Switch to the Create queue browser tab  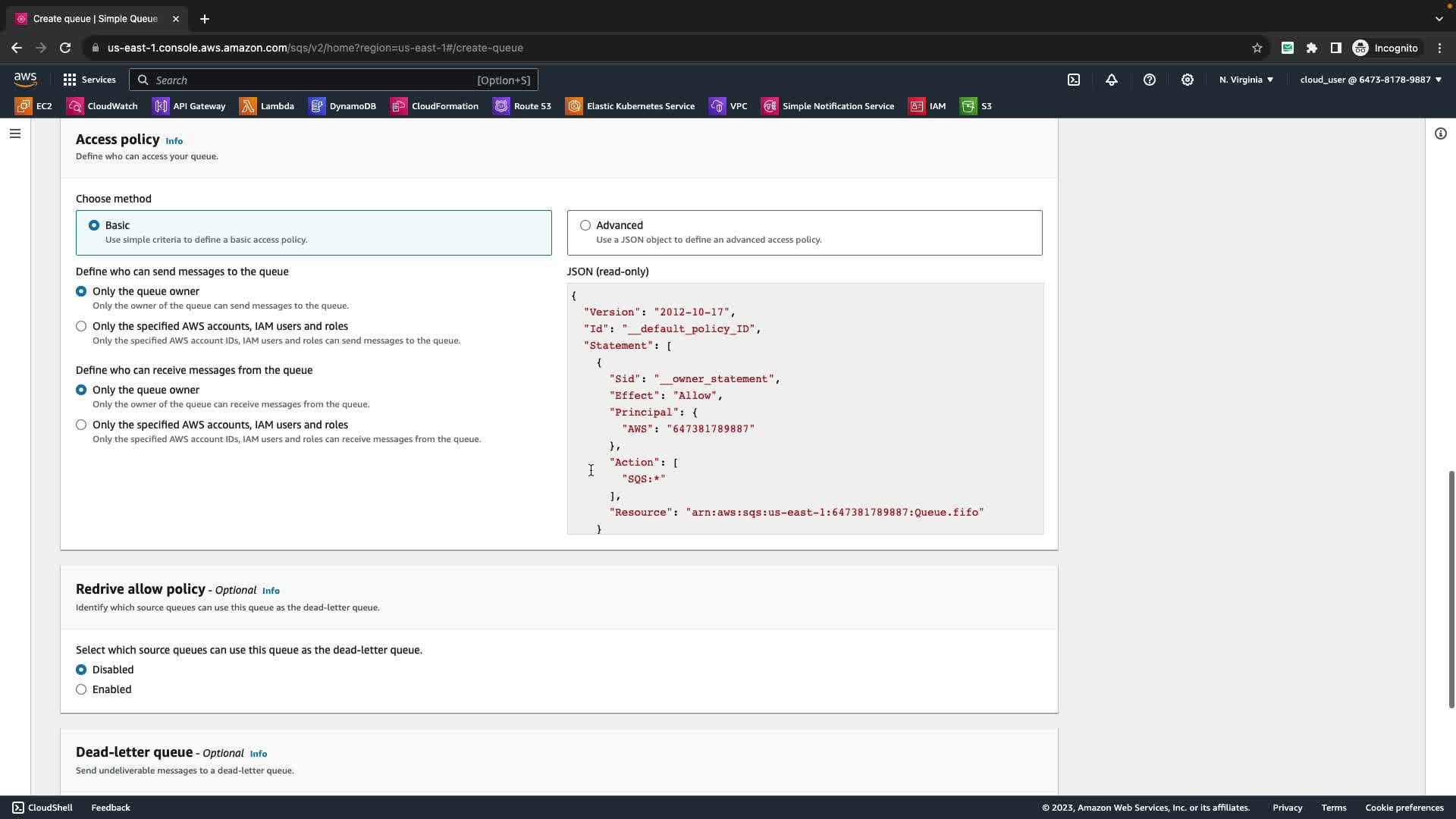tap(95, 18)
